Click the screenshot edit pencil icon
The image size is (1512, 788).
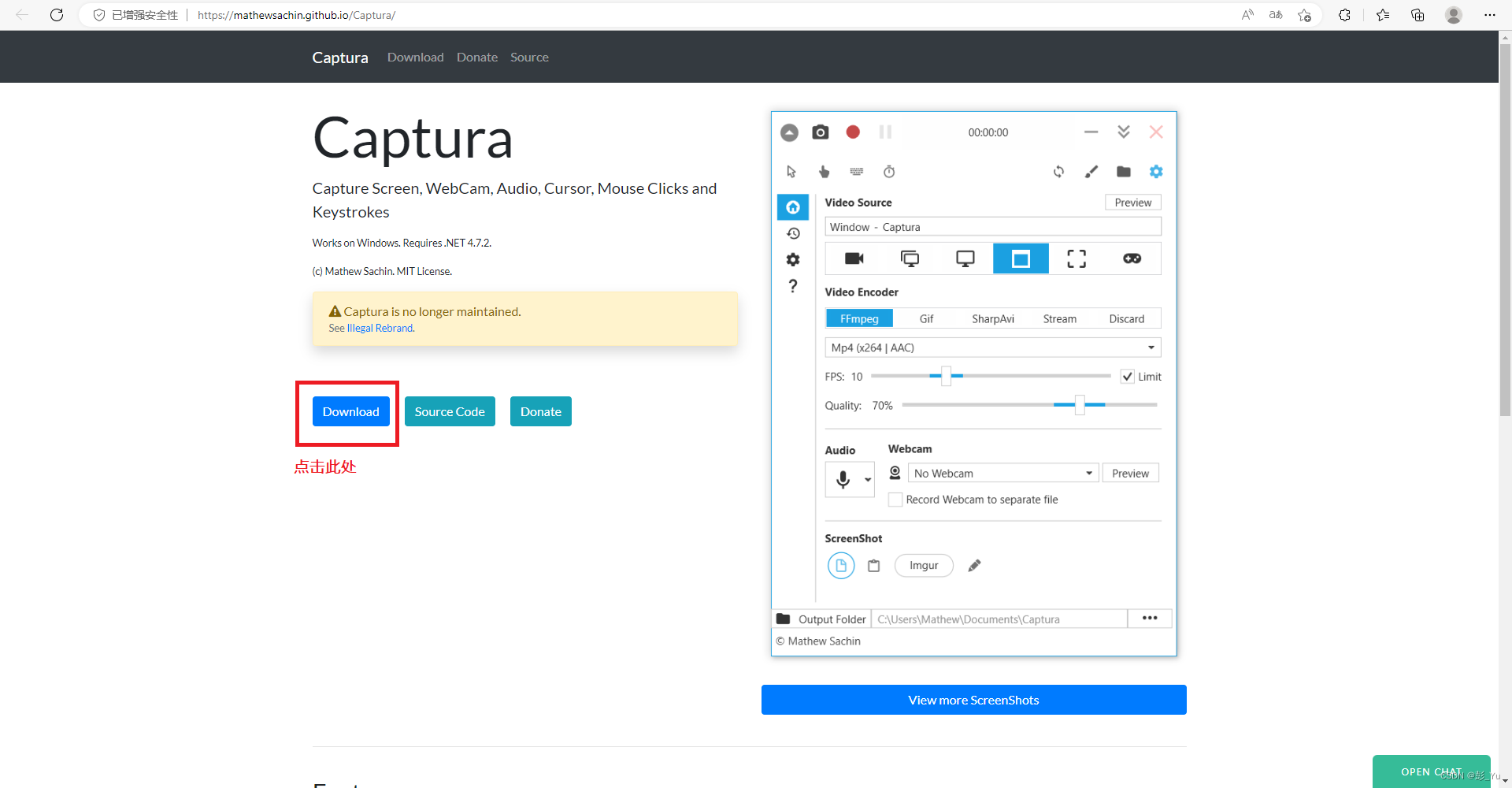[x=974, y=565]
